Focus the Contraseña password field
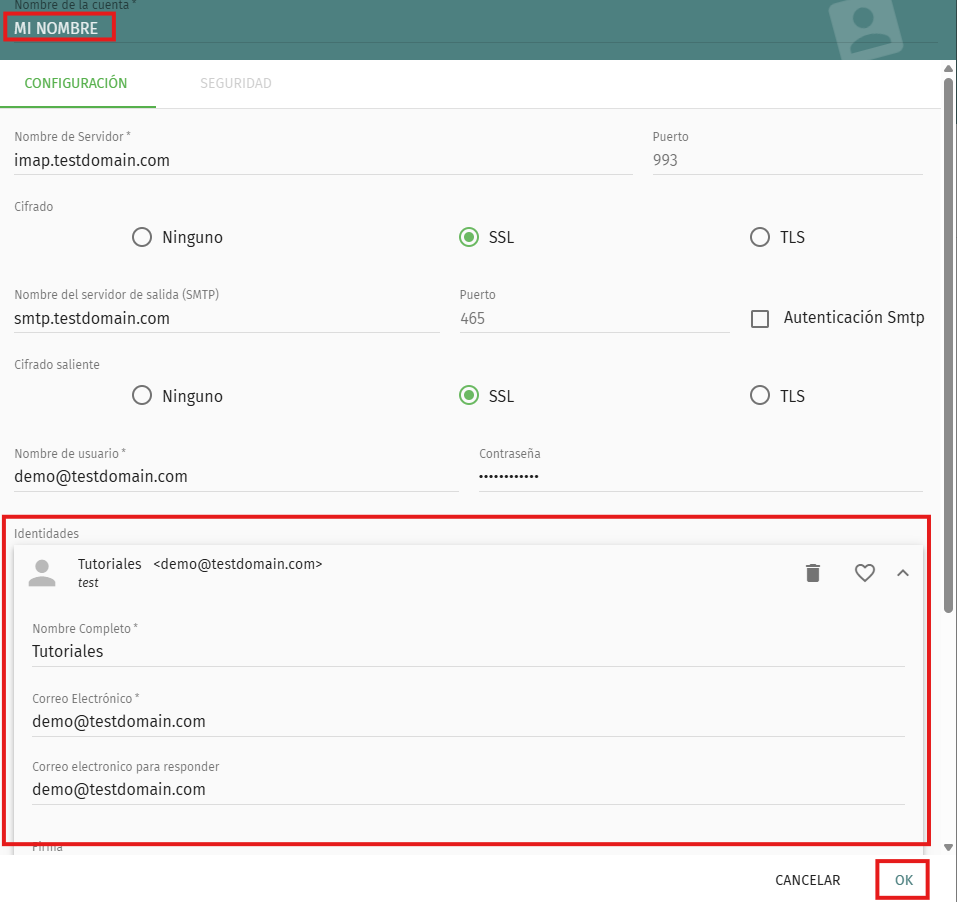 click(700, 477)
